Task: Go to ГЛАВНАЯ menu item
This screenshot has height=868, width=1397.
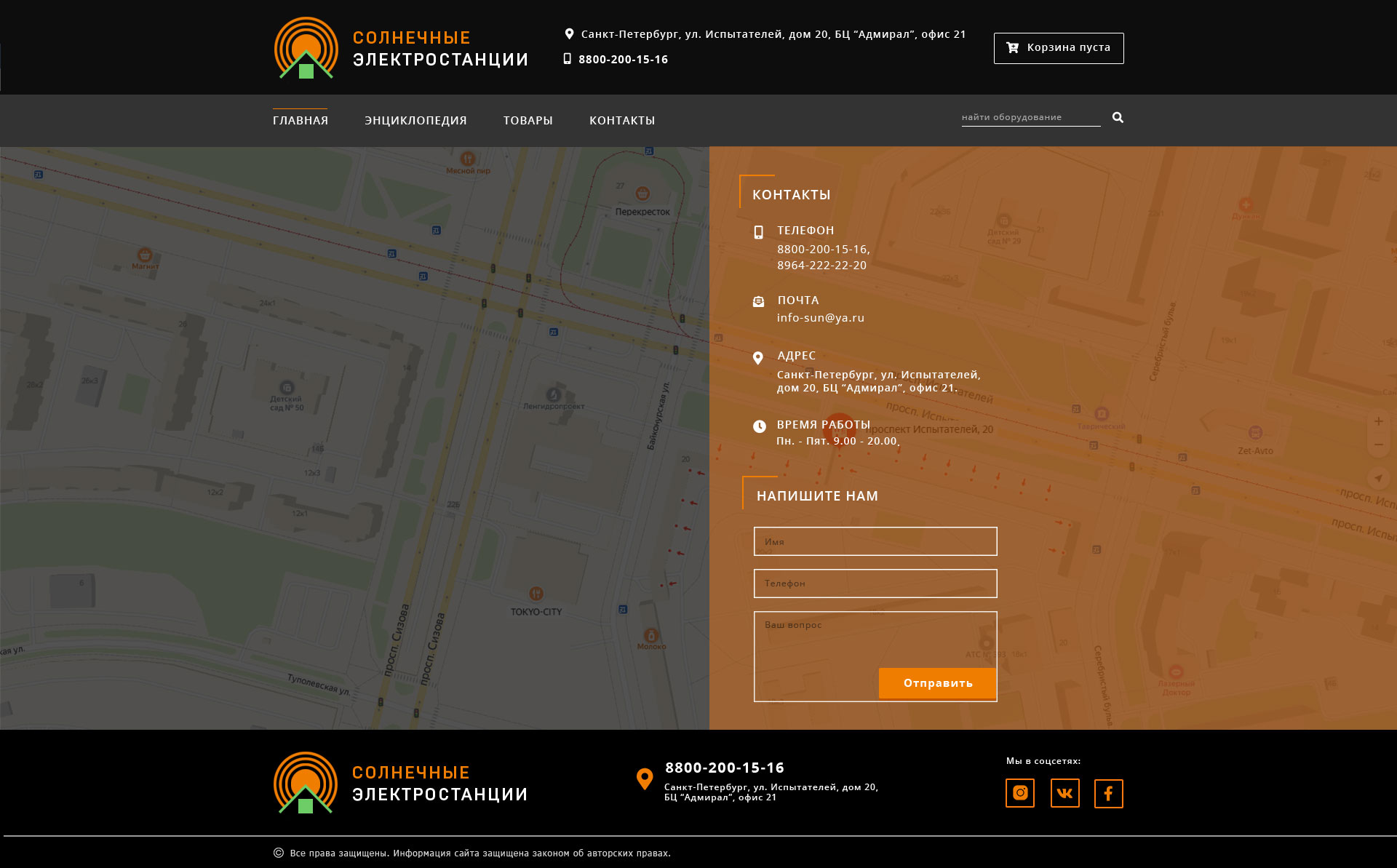Action: coord(300,120)
